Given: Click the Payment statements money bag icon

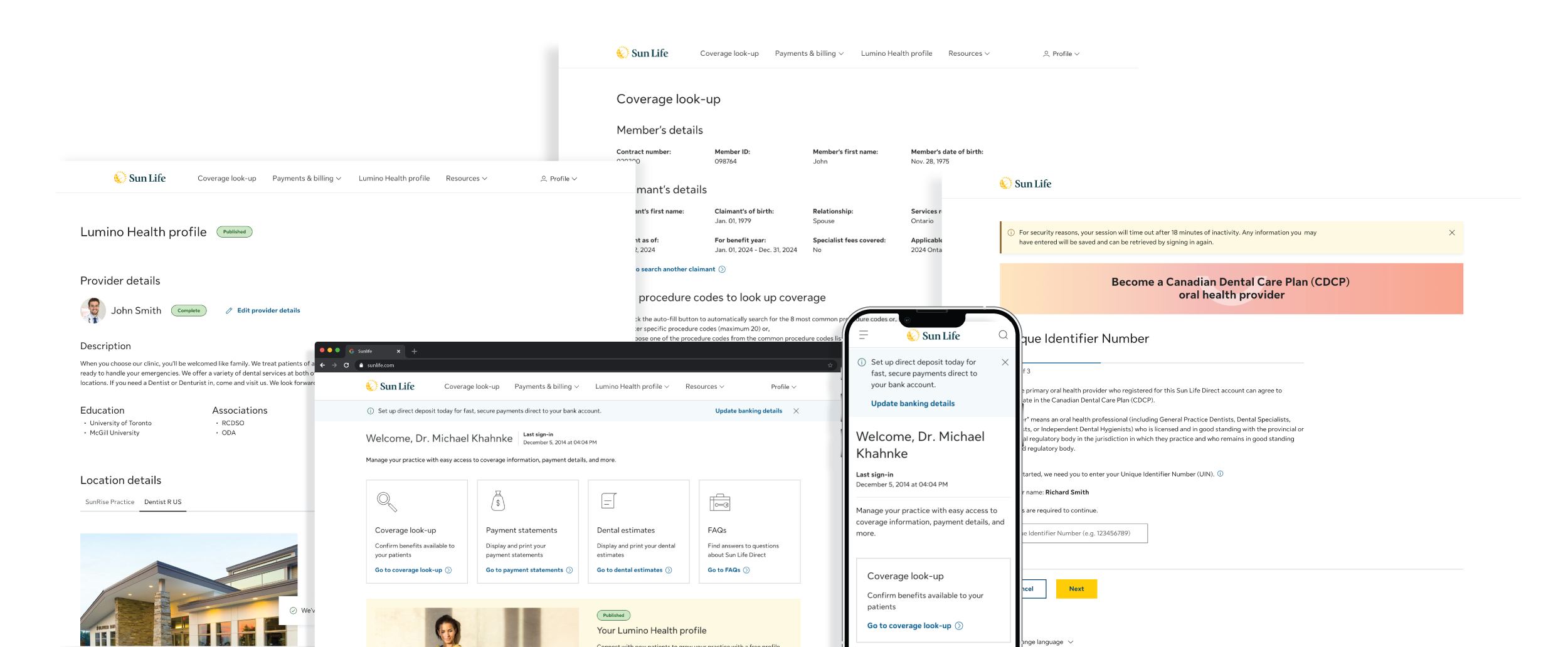Looking at the screenshot, I should click(x=497, y=501).
